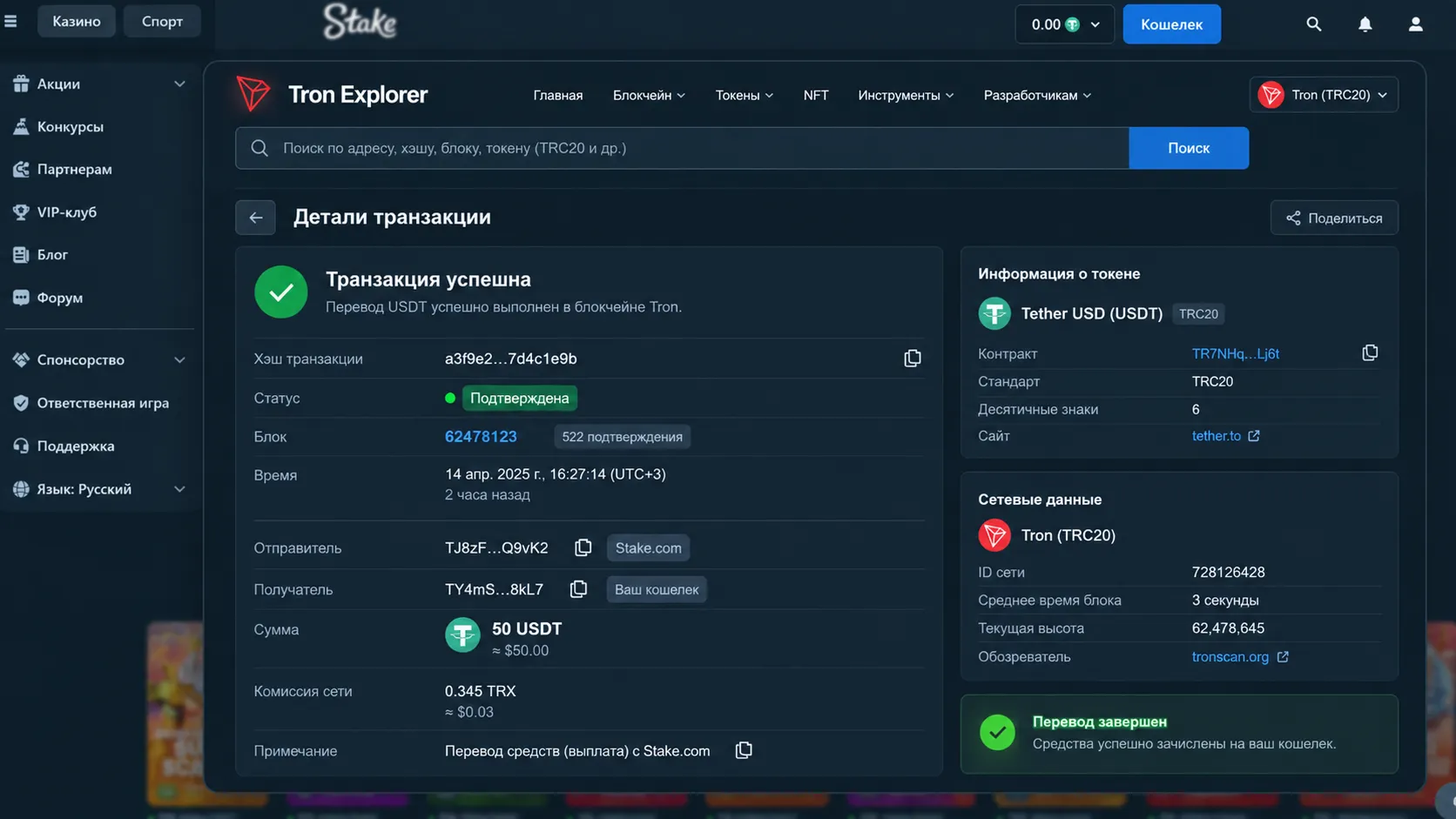Open the Токены dropdown menu
1456x819 pixels.
[x=745, y=95]
